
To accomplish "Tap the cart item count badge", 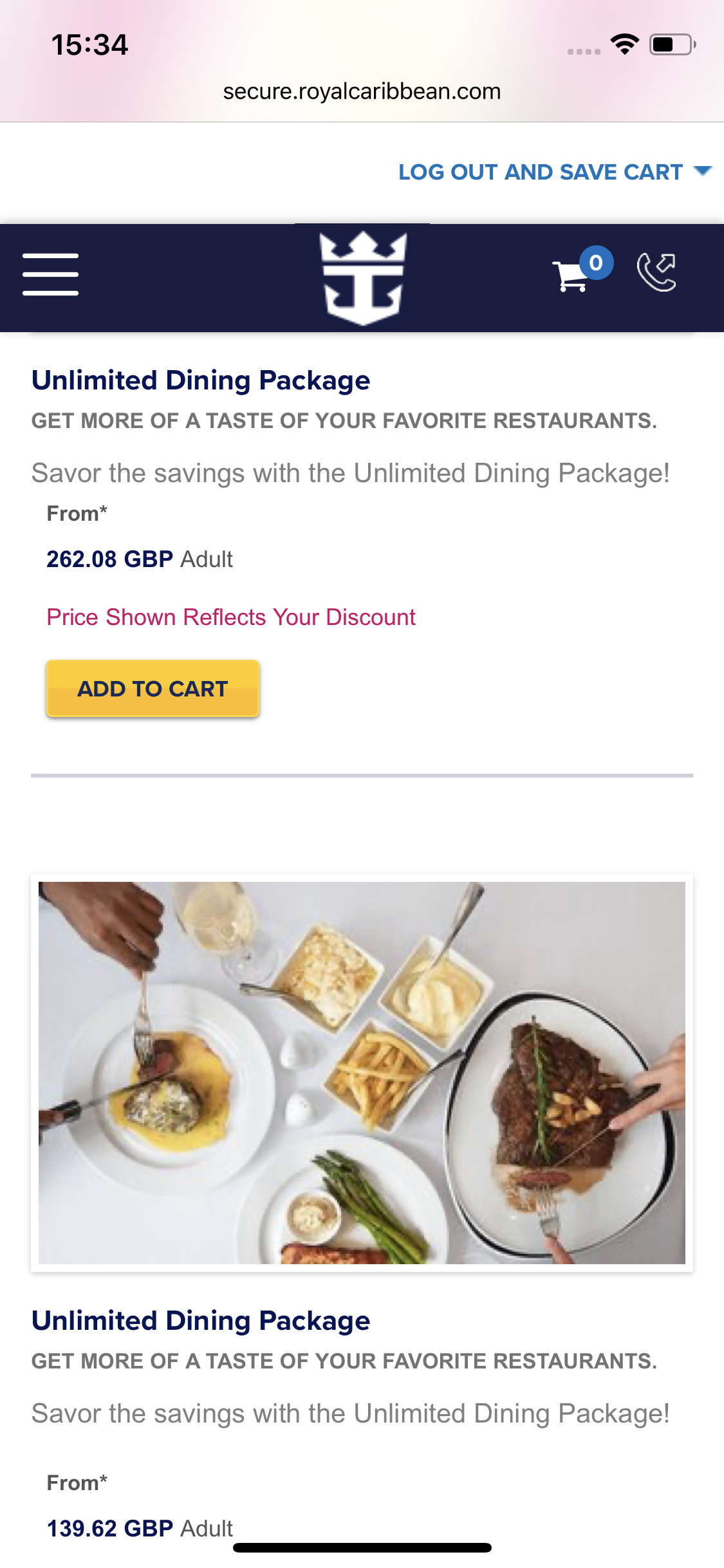I will pos(596,263).
